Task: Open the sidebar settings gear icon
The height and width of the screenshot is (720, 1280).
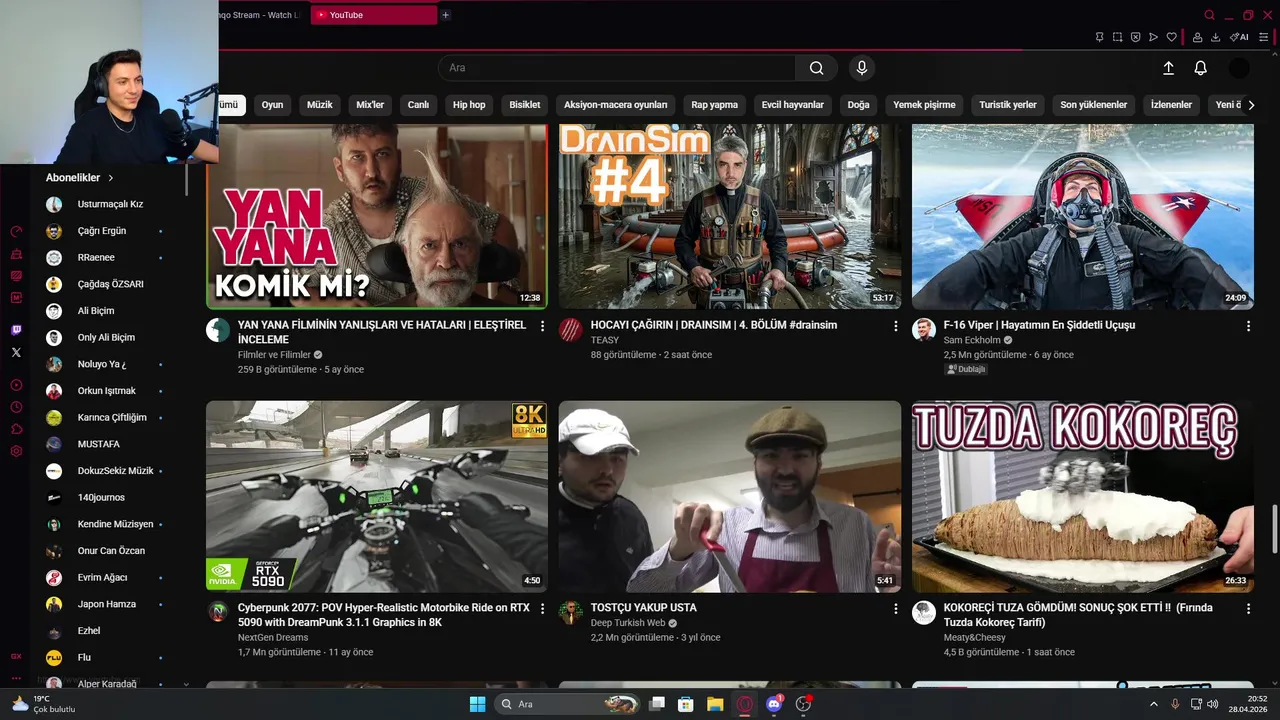Action: point(16,451)
